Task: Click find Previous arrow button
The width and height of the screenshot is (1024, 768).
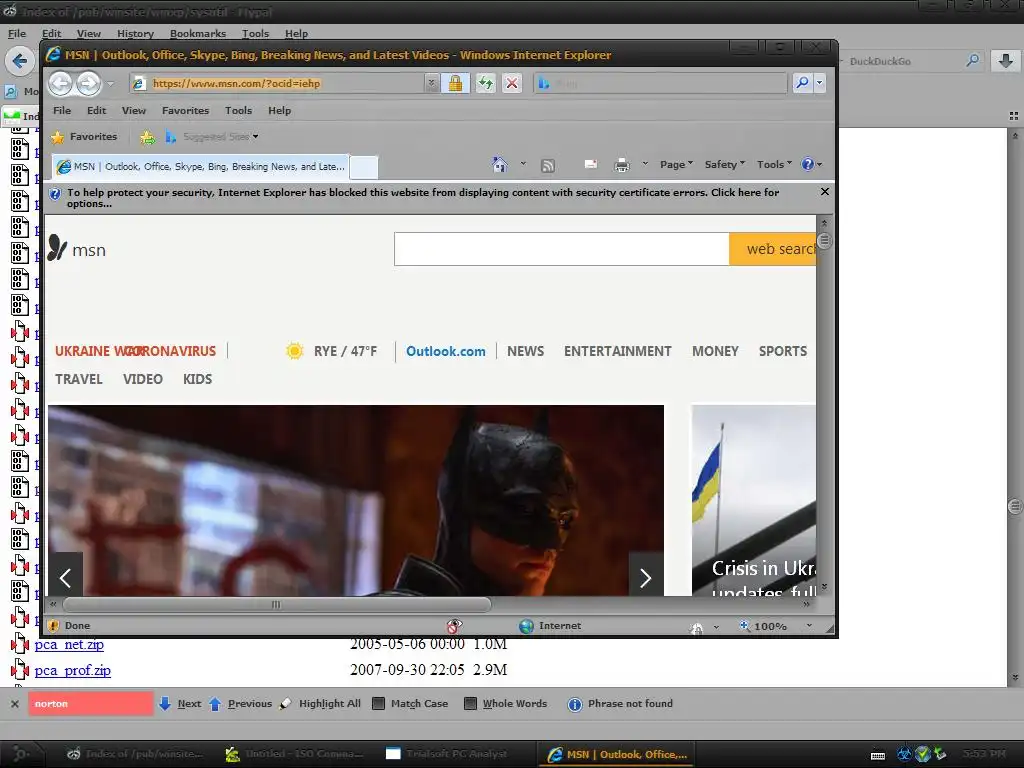Action: [x=240, y=703]
